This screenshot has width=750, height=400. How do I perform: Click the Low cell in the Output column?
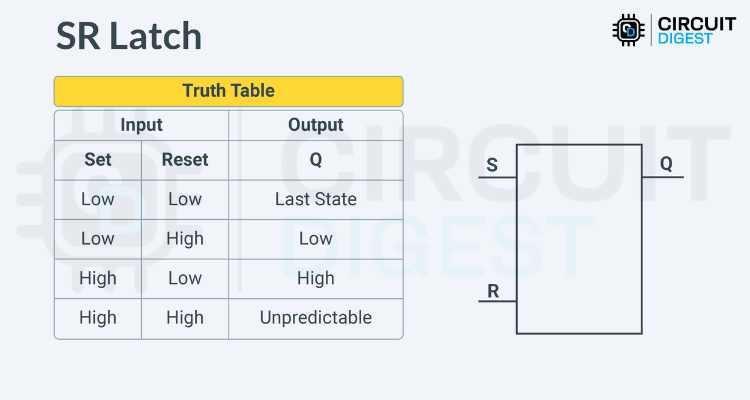click(x=315, y=239)
